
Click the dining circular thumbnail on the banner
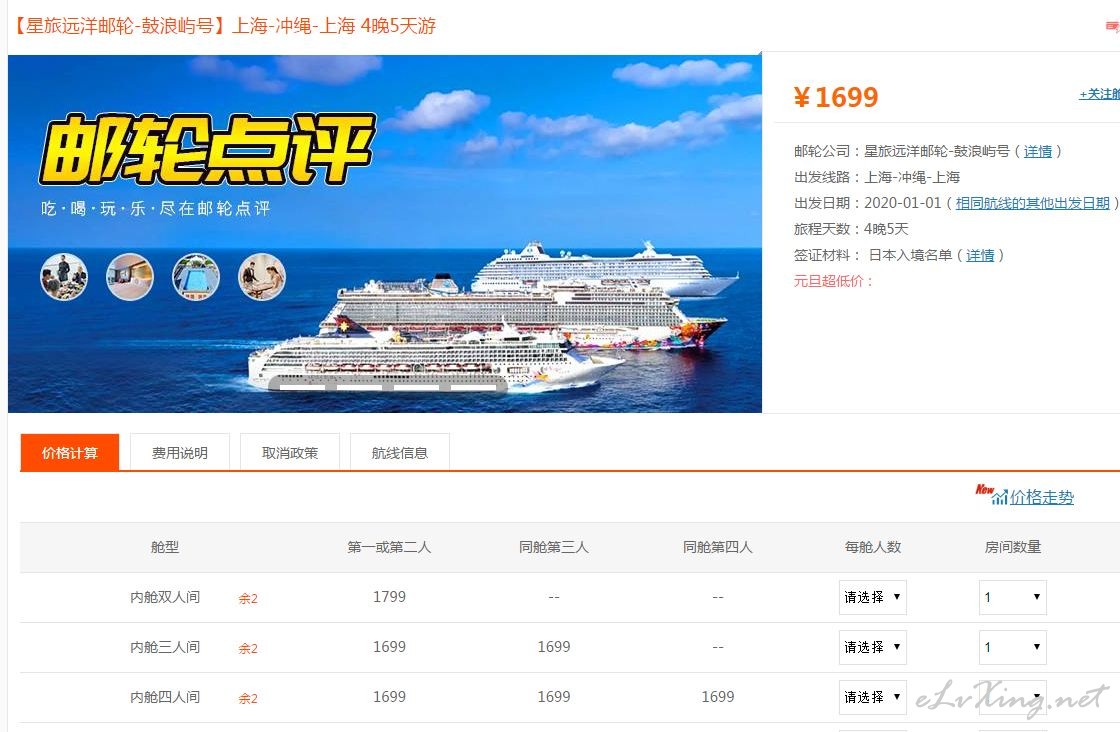coord(64,276)
